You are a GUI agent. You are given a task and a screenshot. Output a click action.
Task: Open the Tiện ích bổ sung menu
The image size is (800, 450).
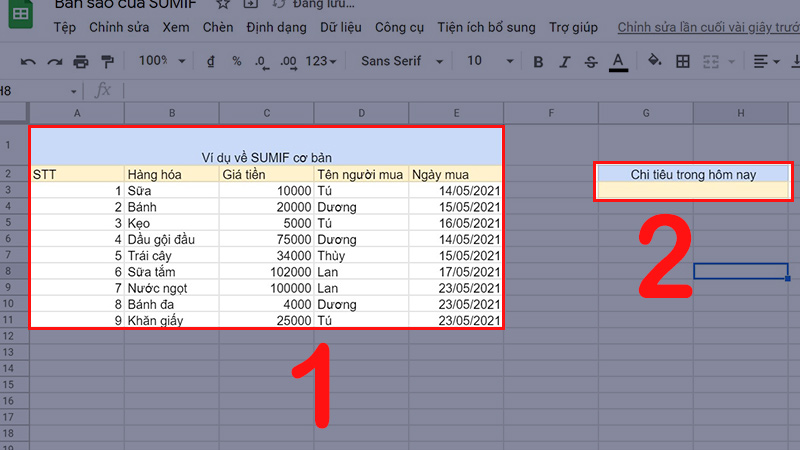[486, 27]
